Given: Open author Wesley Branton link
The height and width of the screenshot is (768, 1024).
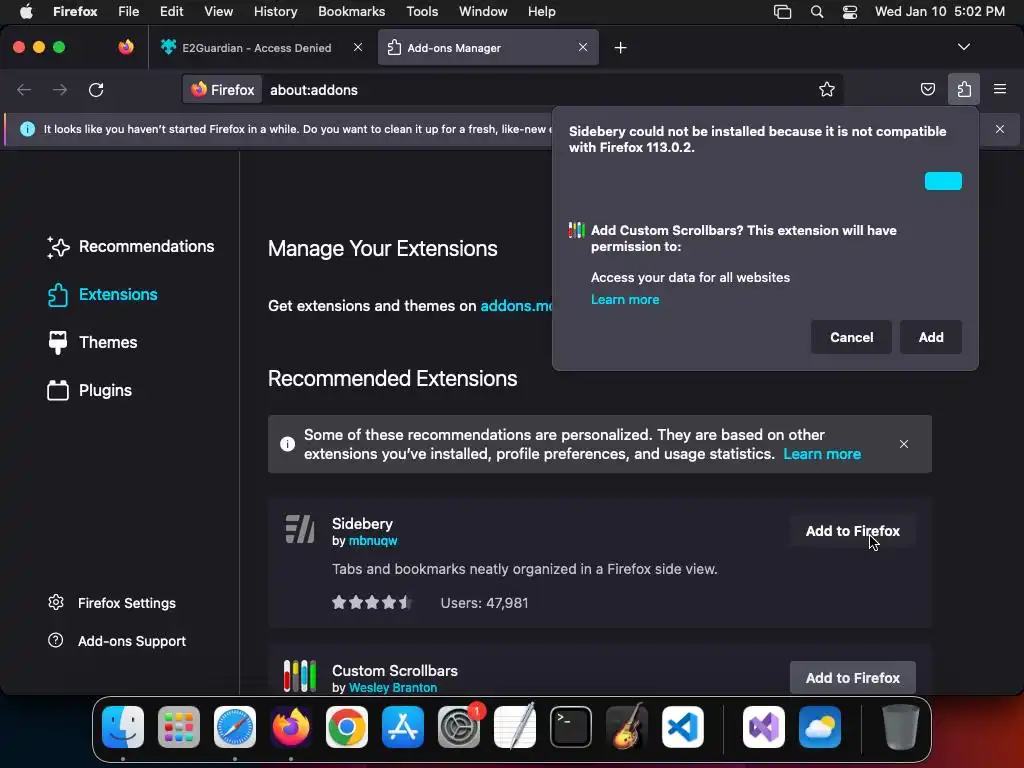Looking at the screenshot, I should click(392, 688).
